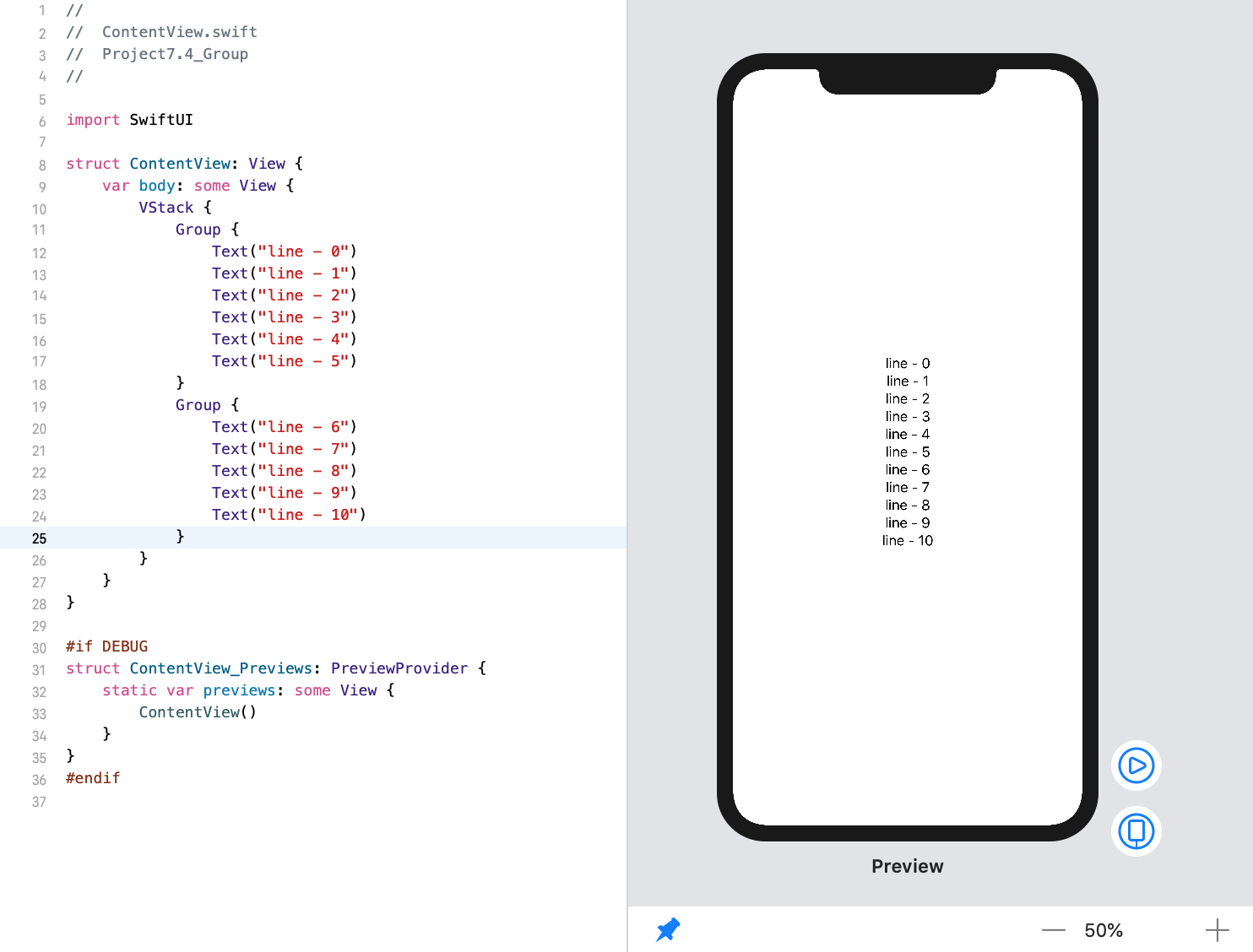
Task: Click 'struct ContentView_Previews: PreviewProvider' line
Action: [x=276, y=668]
